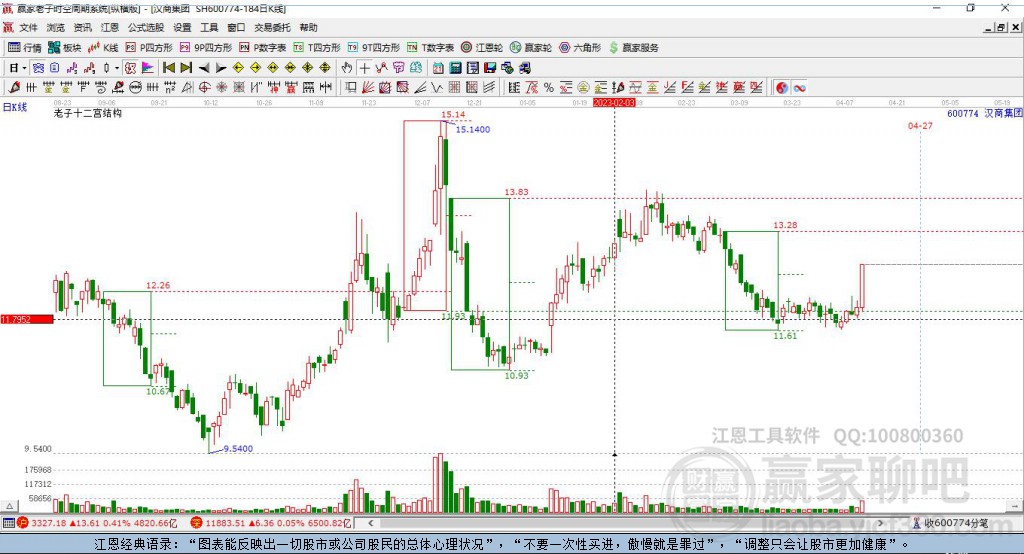Select the red target circle tool

(x=204, y=87)
